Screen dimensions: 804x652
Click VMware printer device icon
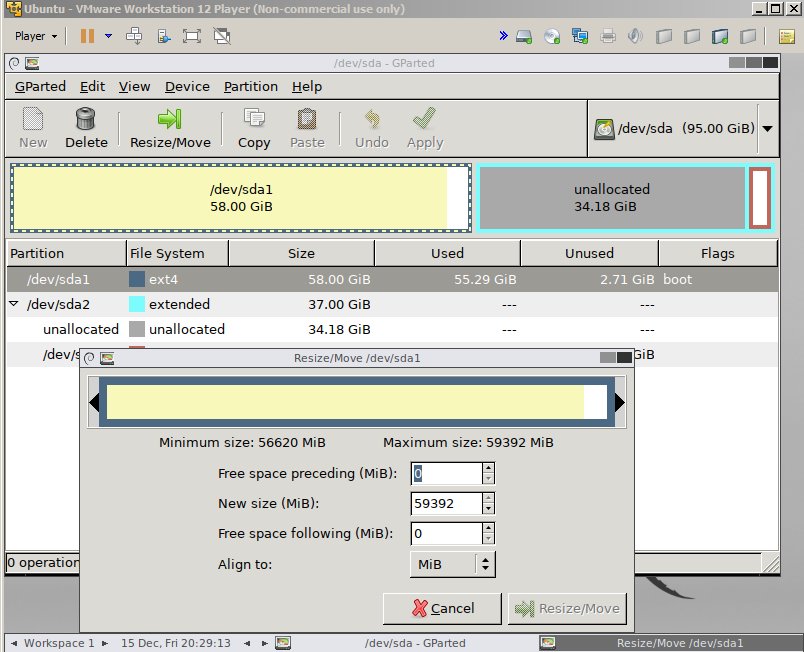pos(608,36)
